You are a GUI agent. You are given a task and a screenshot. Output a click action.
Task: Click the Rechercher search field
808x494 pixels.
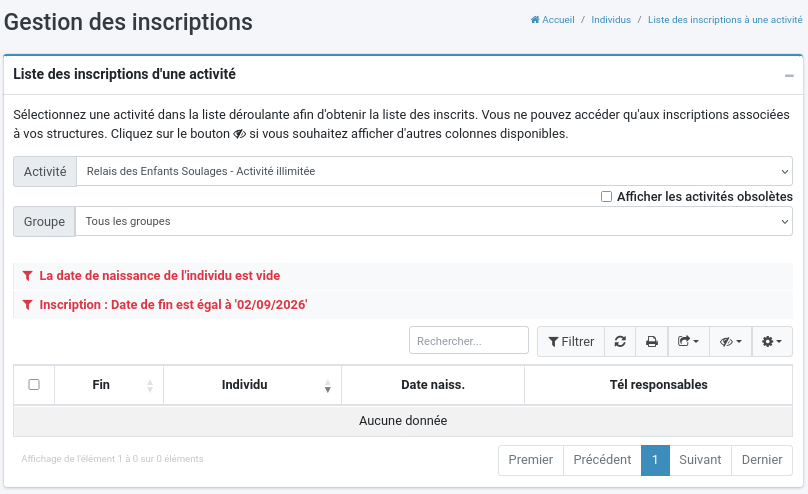[469, 340]
